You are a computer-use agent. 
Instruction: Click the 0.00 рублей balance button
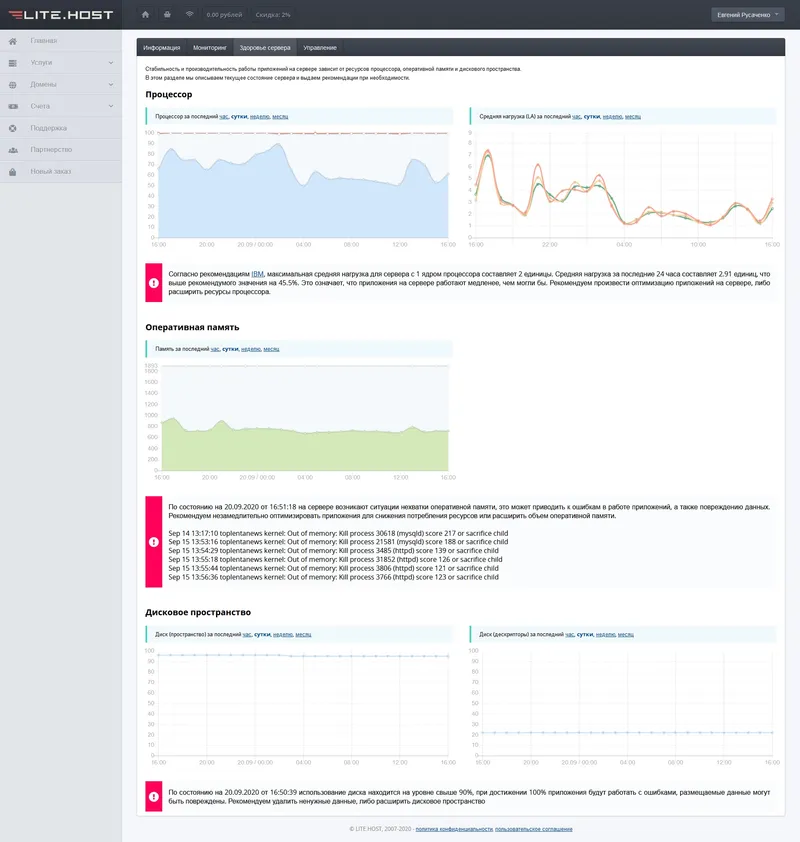(224, 14)
